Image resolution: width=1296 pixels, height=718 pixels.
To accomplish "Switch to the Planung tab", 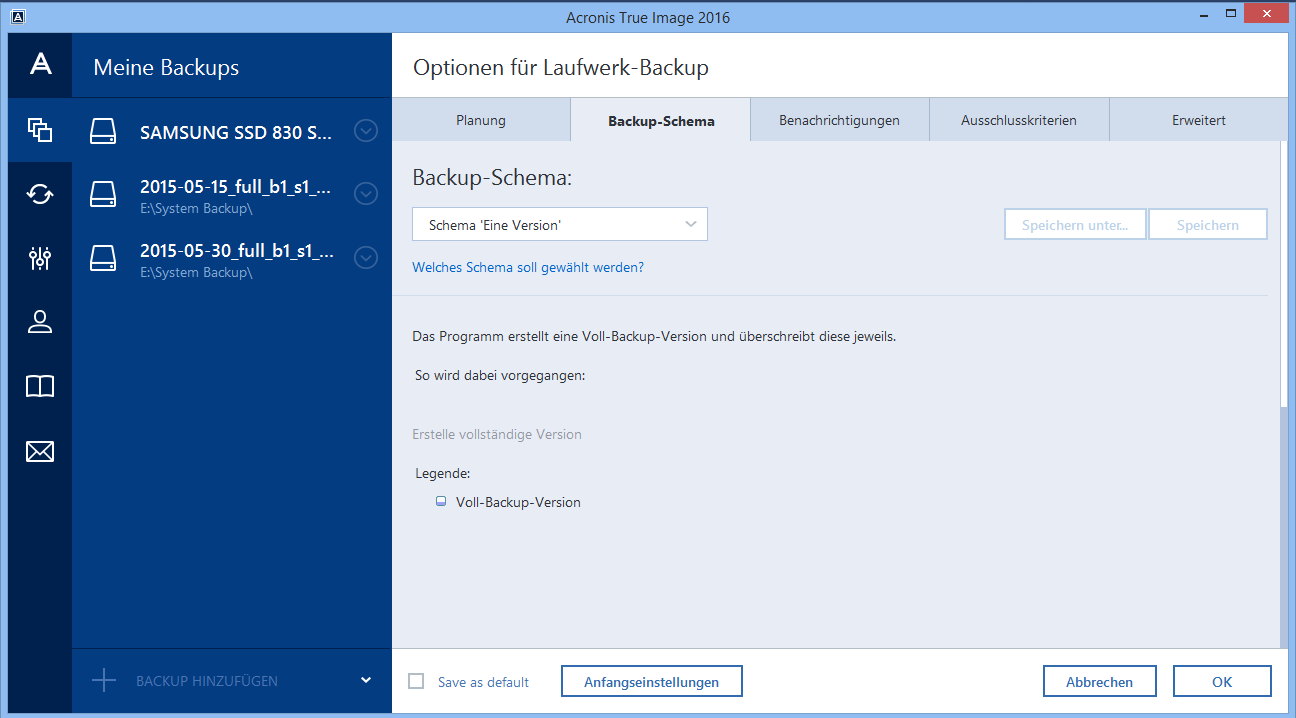I will click(x=481, y=120).
